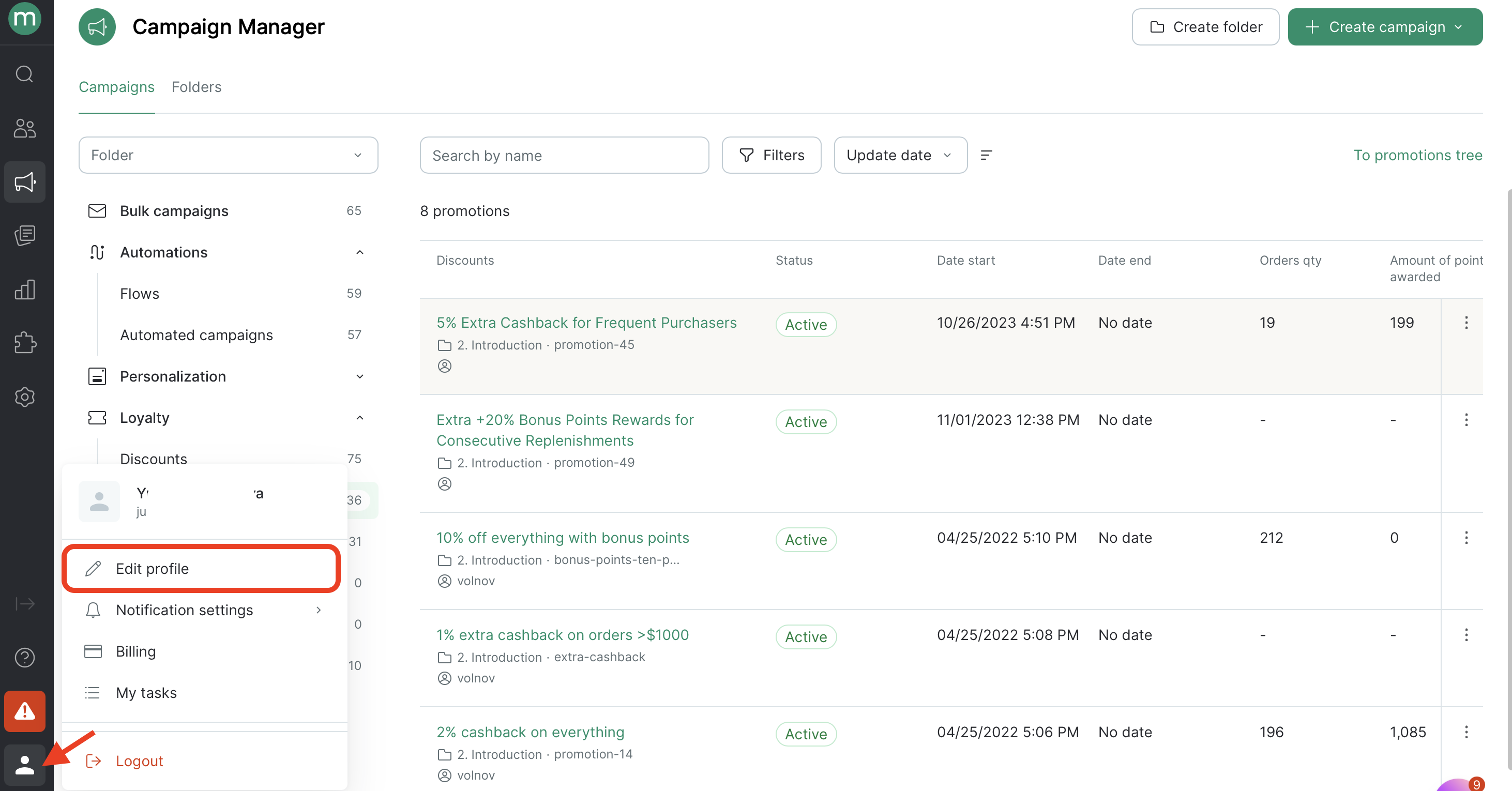Toggle the sort order icon

click(x=986, y=155)
